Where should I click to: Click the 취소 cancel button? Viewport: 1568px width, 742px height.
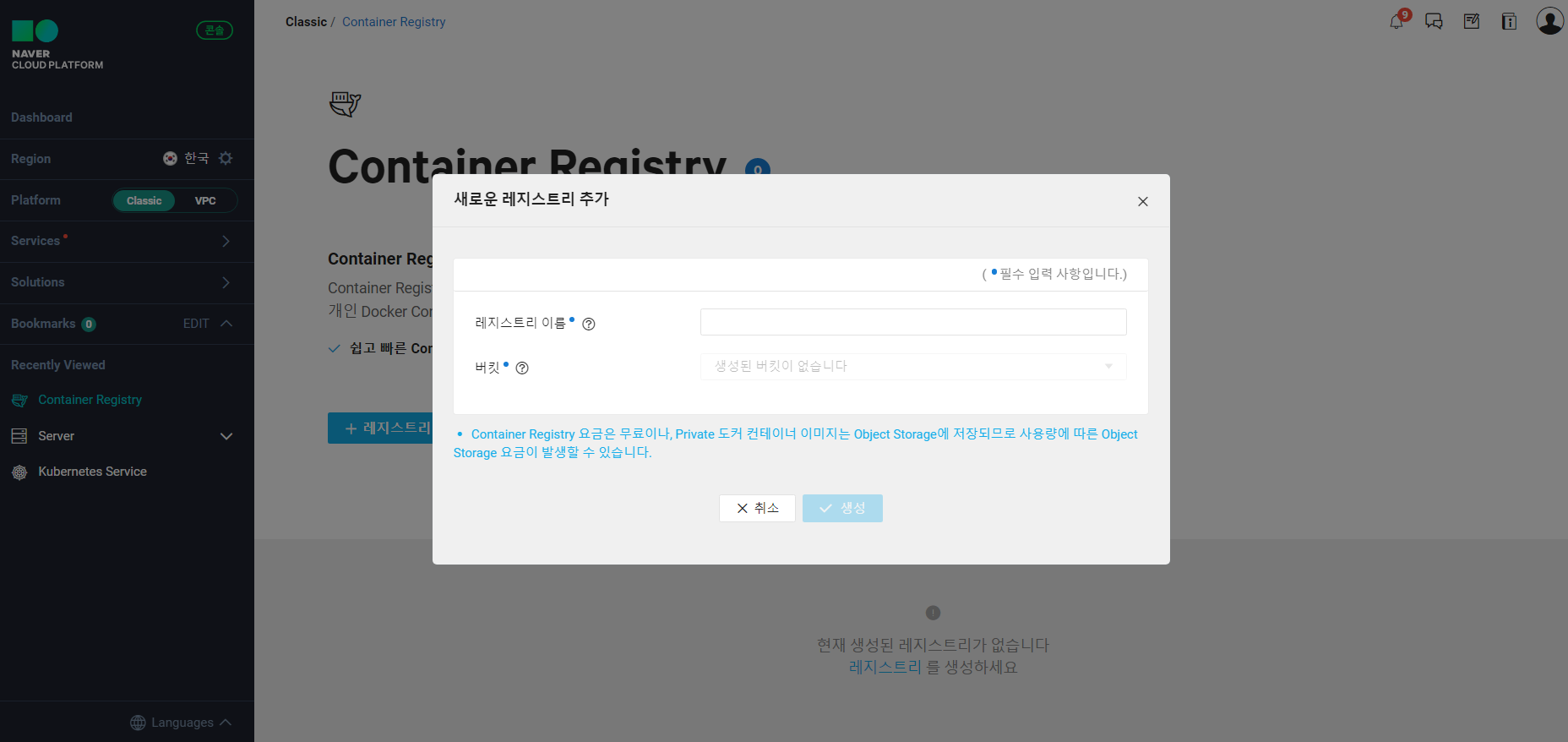coord(757,508)
